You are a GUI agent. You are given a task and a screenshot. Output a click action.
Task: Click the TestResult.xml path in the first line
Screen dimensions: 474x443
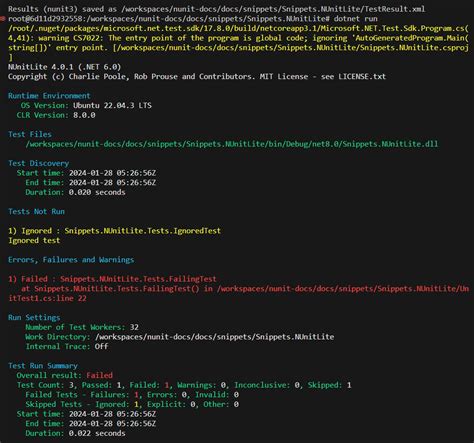click(x=273, y=9)
